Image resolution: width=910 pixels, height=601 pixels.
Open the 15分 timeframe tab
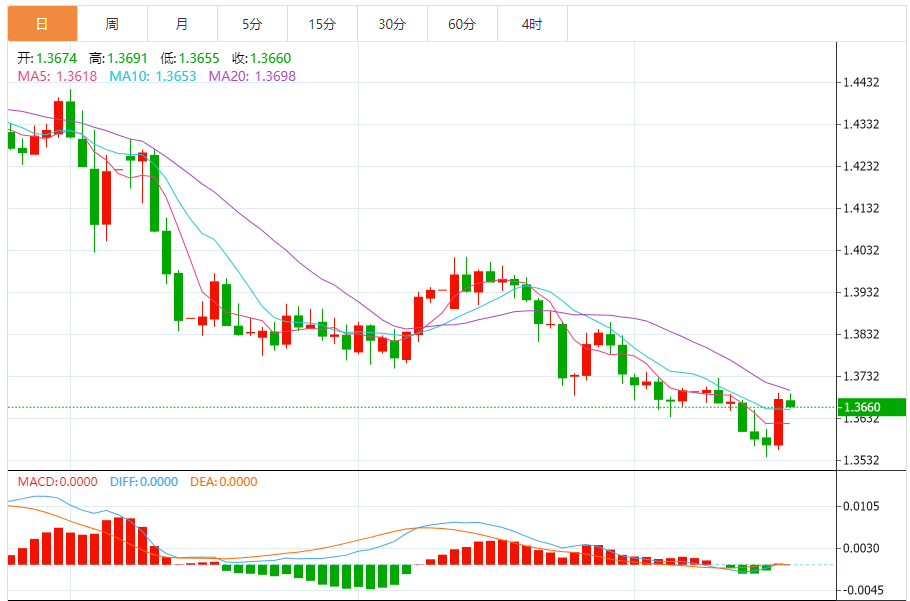[322, 24]
